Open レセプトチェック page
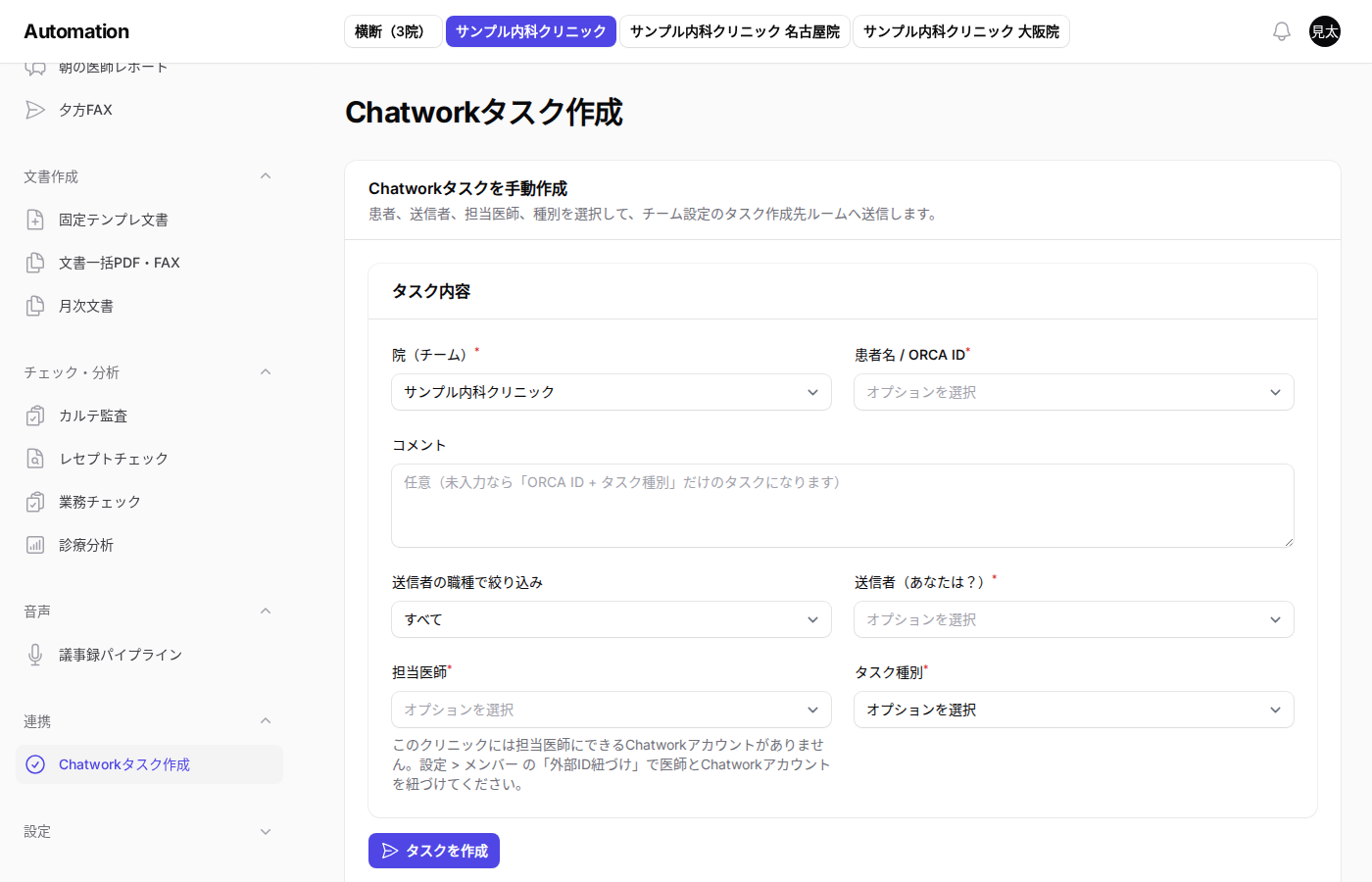The width and height of the screenshot is (1372, 882). (149, 459)
